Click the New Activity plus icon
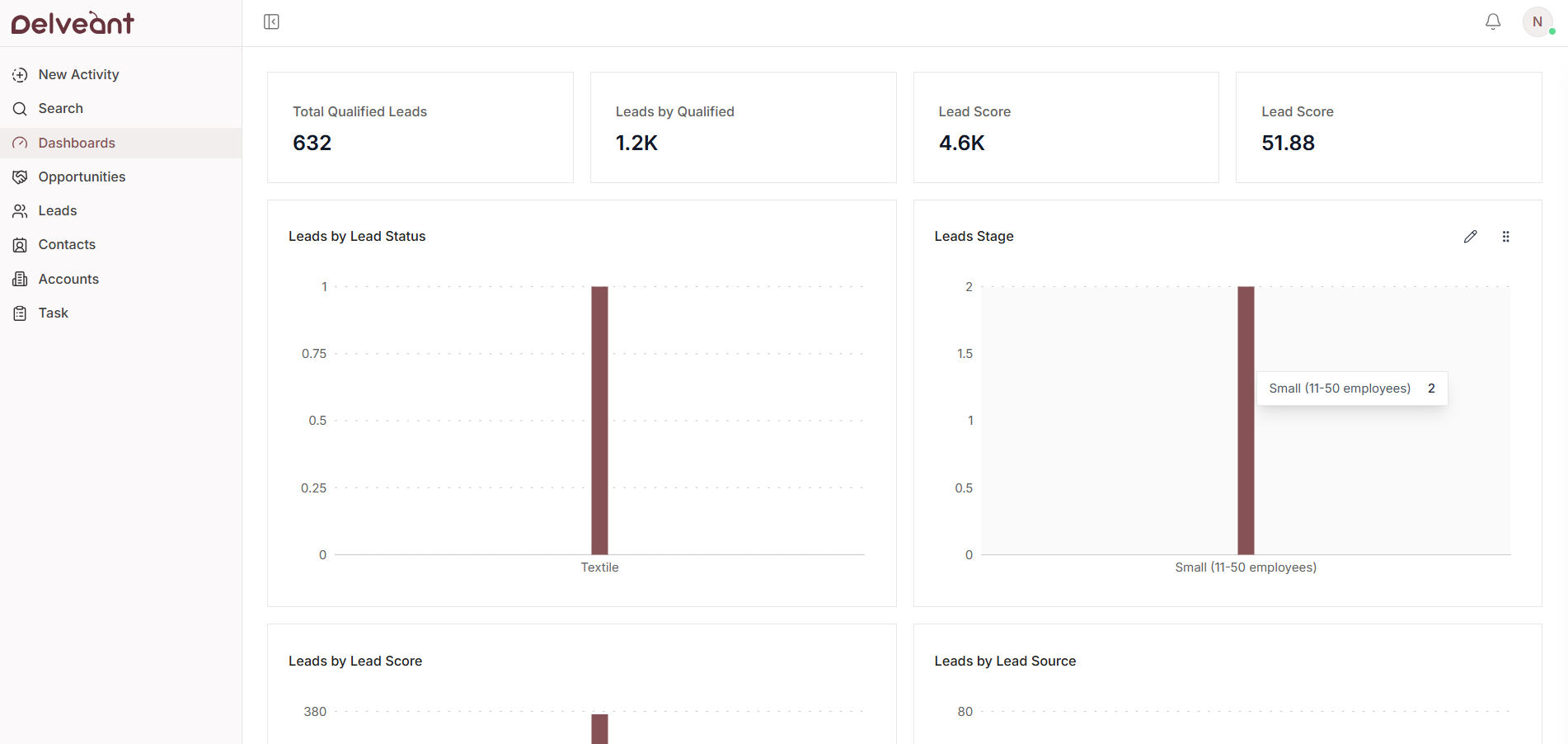1568x744 pixels. point(20,75)
